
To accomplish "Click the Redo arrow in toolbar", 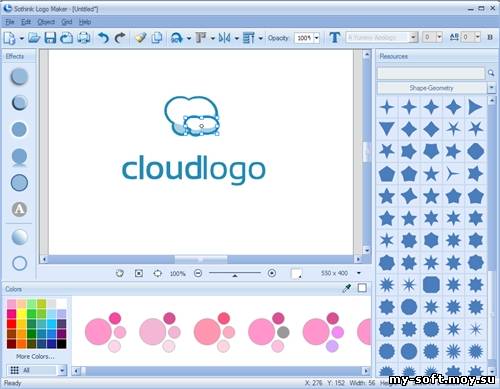I will tap(120, 38).
